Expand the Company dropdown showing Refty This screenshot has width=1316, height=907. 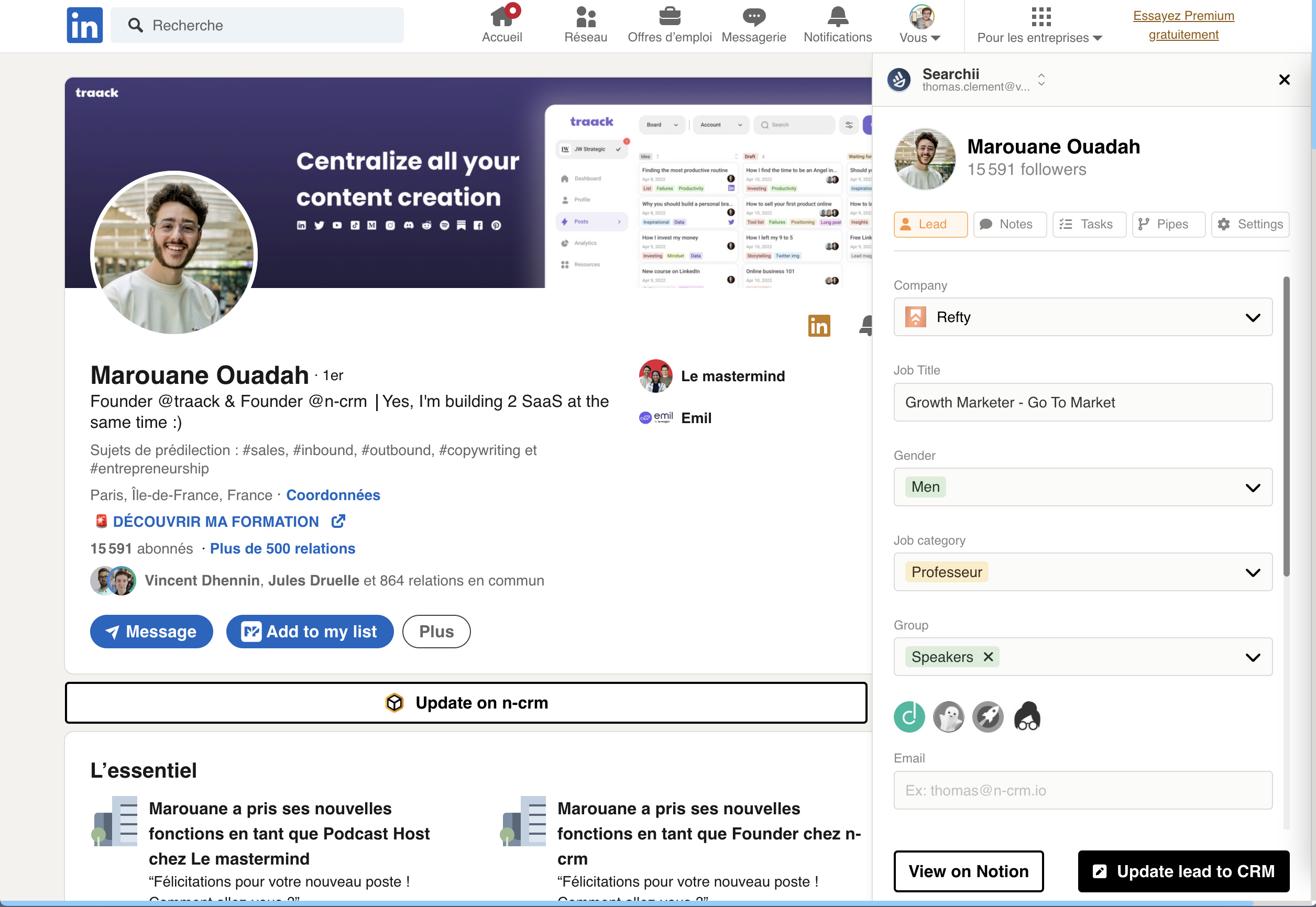click(1252, 318)
